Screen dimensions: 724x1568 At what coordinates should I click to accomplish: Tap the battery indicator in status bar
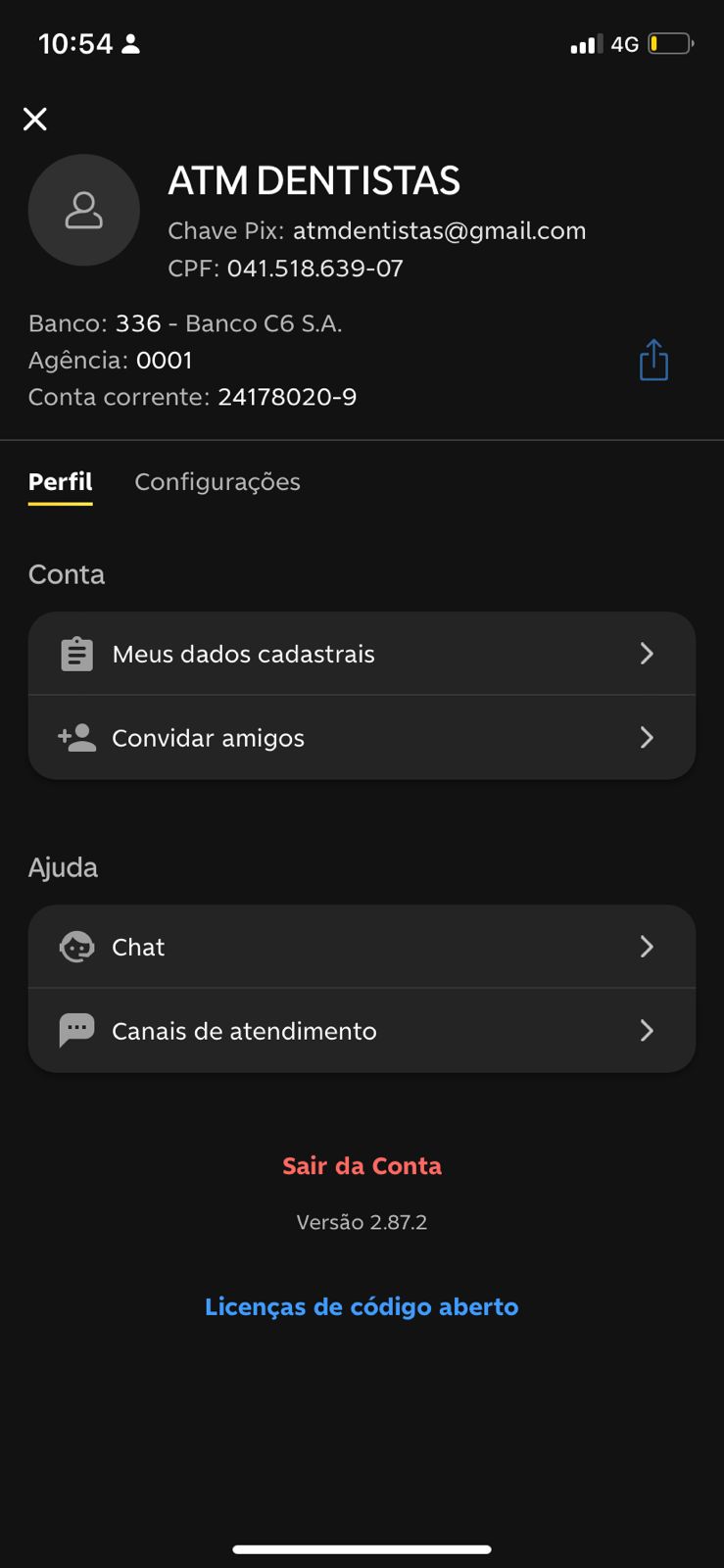click(670, 44)
